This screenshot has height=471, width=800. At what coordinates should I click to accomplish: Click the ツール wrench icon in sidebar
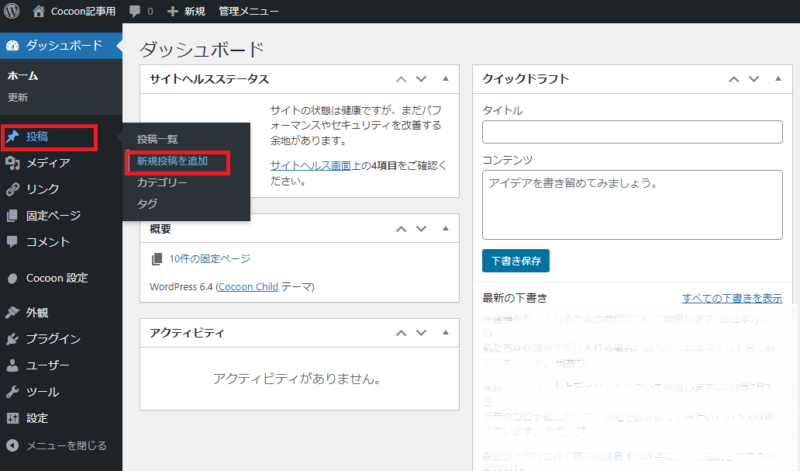coord(12,392)
